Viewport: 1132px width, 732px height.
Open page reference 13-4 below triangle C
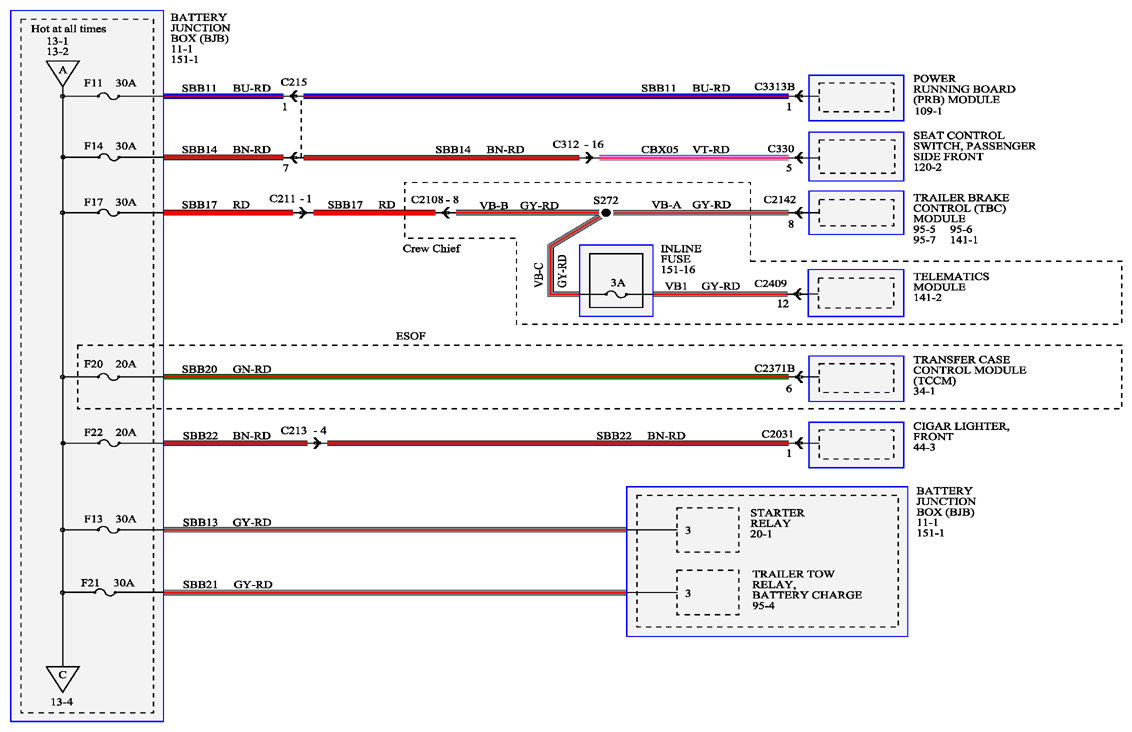pyautogui.click(x=62, y=702)
